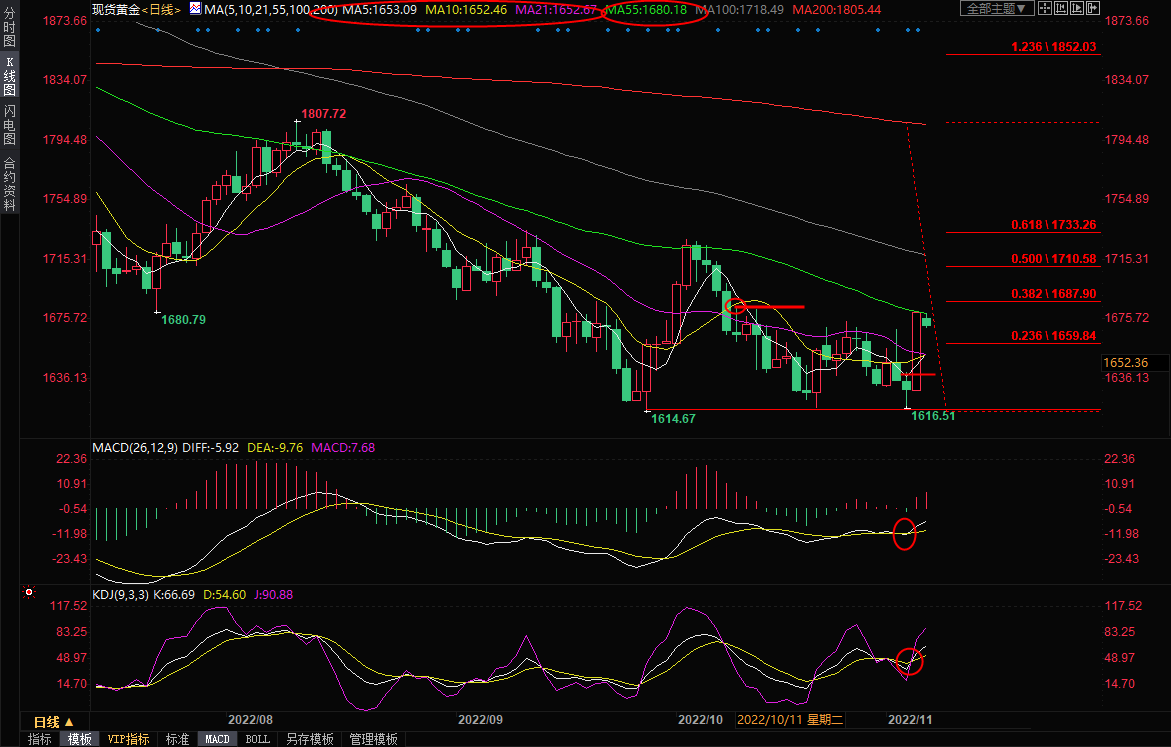This screenshot has width=1171, height=747.
Task: Switch to the BOLL template
Action: pyautogui.click(x=257, y=739)
